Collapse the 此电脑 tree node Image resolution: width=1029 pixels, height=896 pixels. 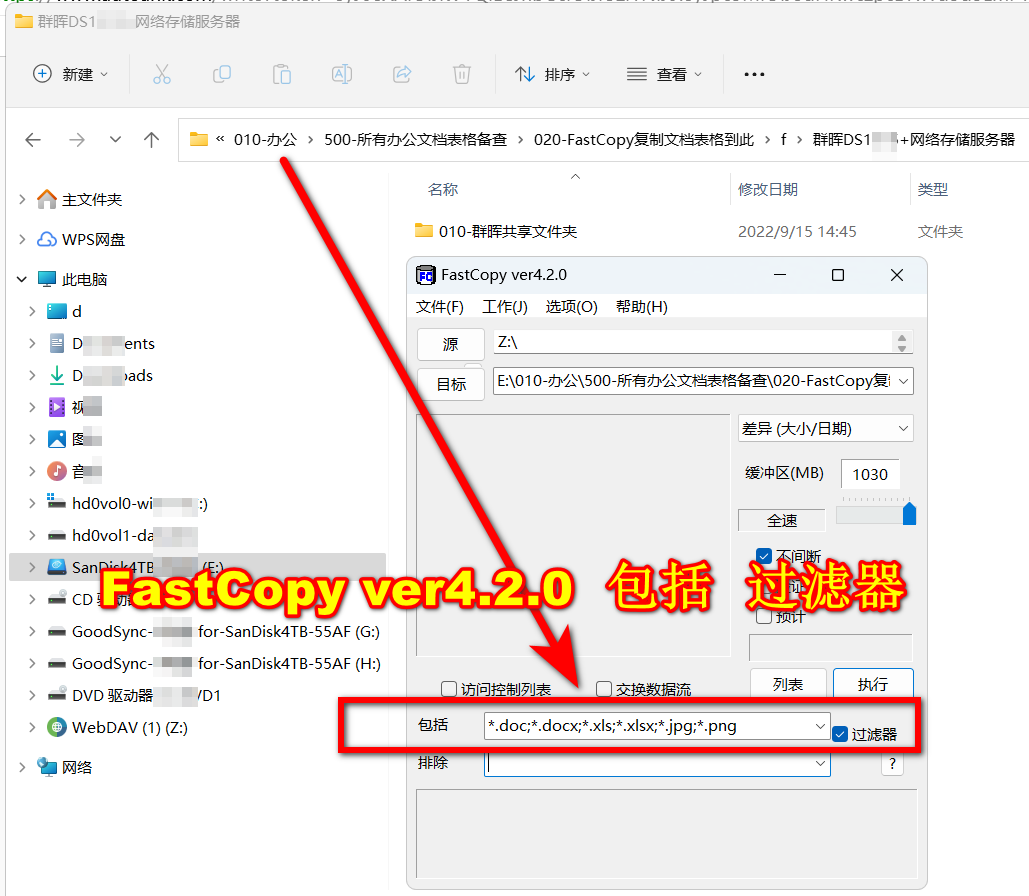(22, 279)
